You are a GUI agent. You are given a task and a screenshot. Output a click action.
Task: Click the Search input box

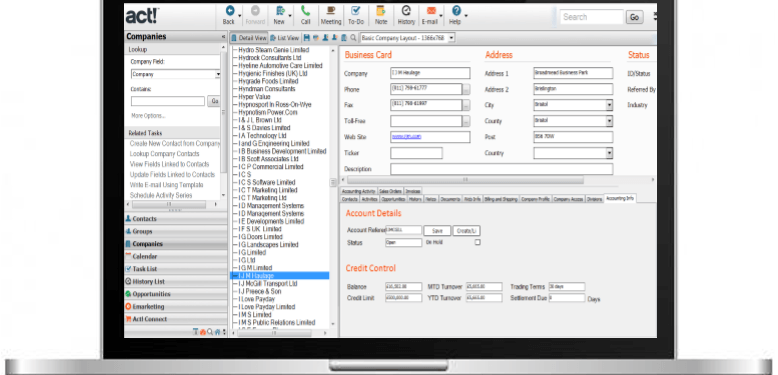click(591, 17)
